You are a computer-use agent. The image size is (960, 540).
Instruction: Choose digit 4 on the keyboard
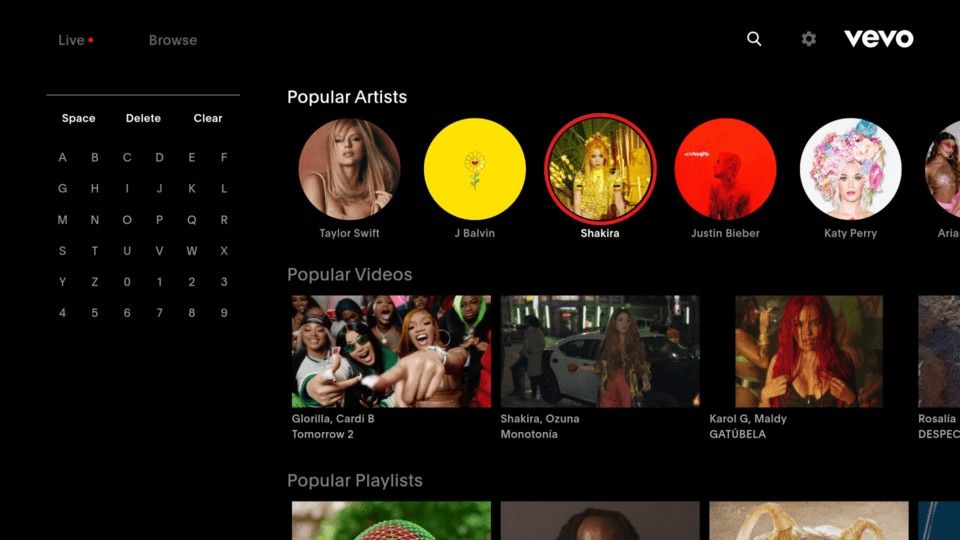62,313
